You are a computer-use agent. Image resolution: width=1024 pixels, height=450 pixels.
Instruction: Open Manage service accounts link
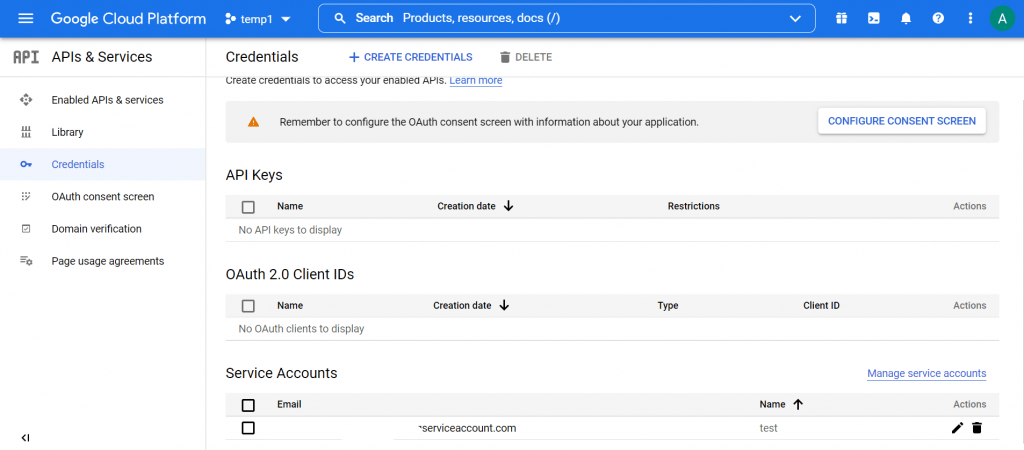[927, 374]
